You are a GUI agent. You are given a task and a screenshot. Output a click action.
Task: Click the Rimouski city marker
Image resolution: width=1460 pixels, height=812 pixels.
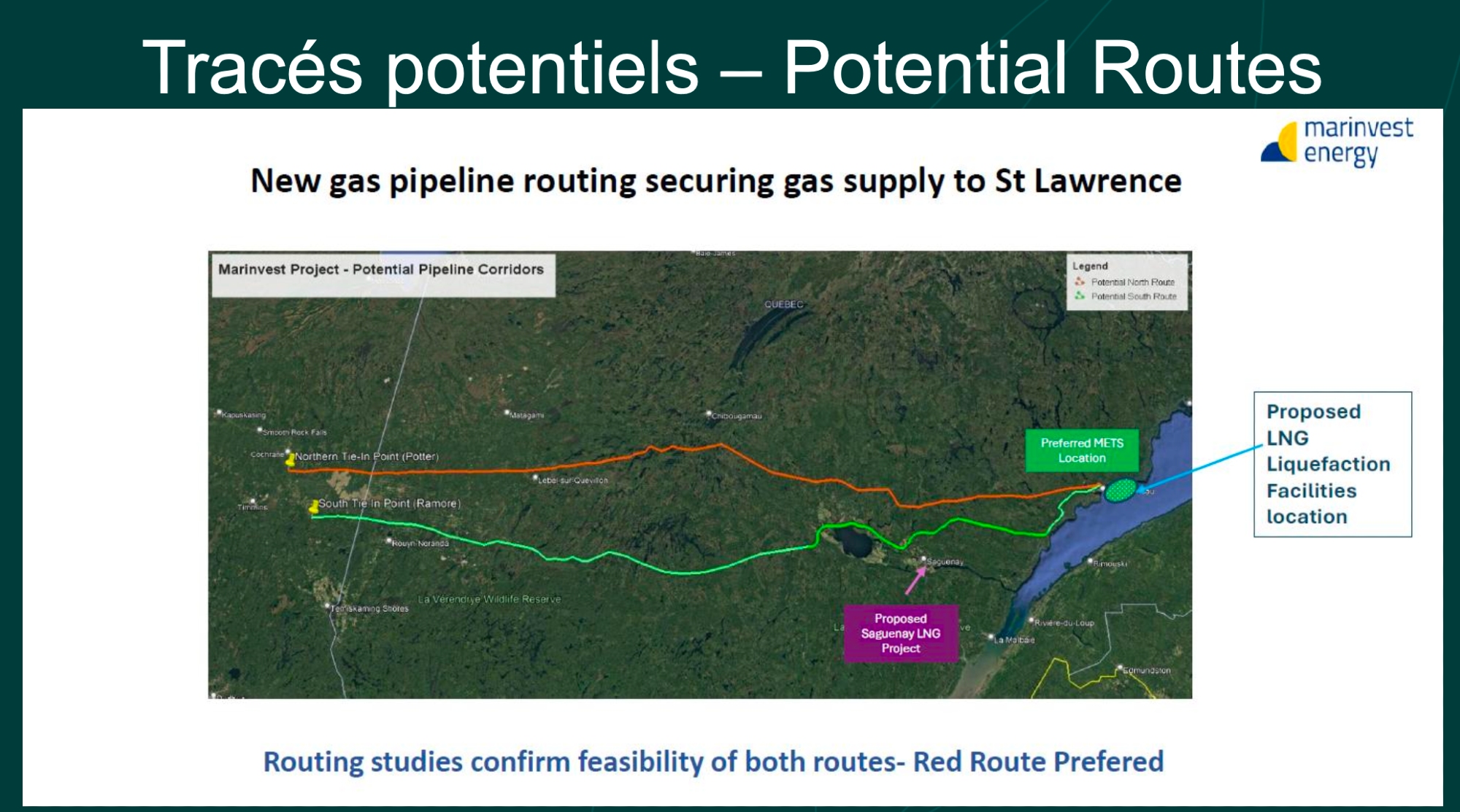point(1091,561)
